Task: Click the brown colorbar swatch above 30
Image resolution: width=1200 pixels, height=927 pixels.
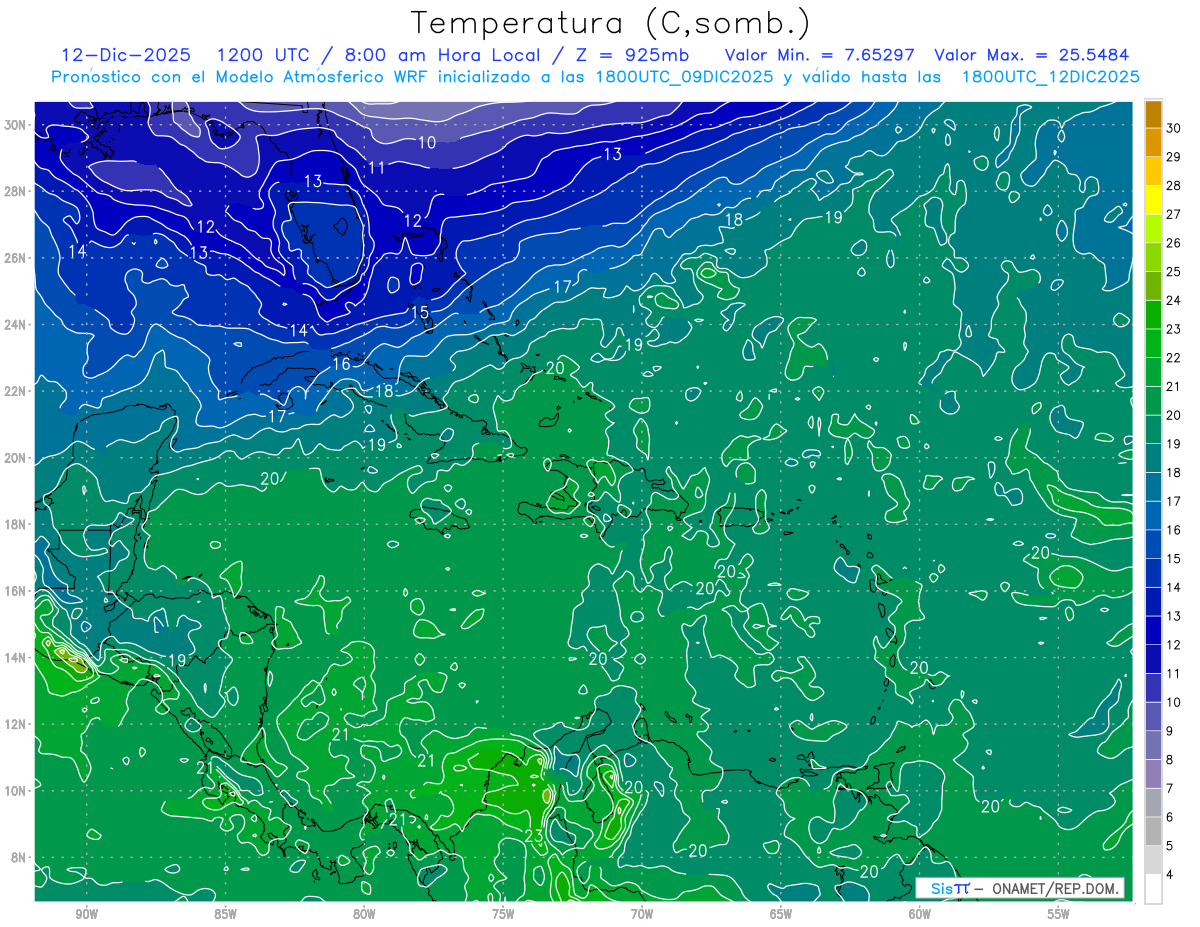Action: [x=1153, y=114]
